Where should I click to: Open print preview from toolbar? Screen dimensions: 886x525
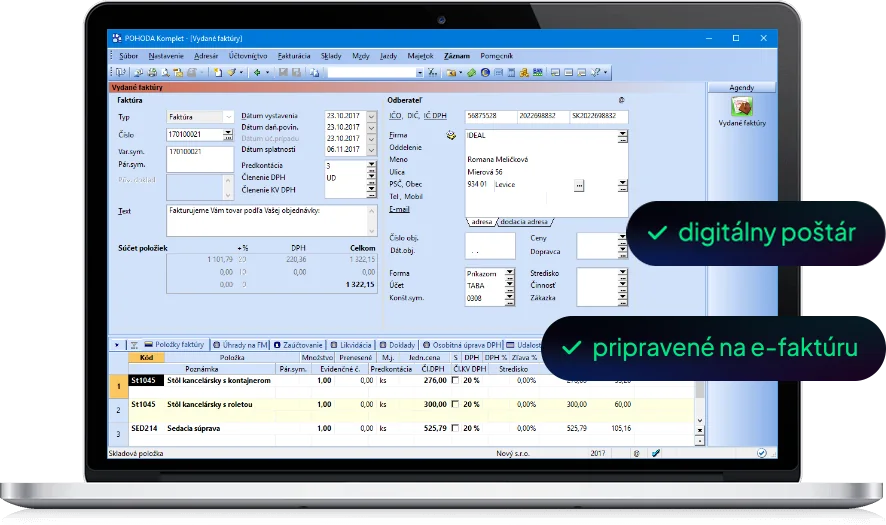click(165, 72)
